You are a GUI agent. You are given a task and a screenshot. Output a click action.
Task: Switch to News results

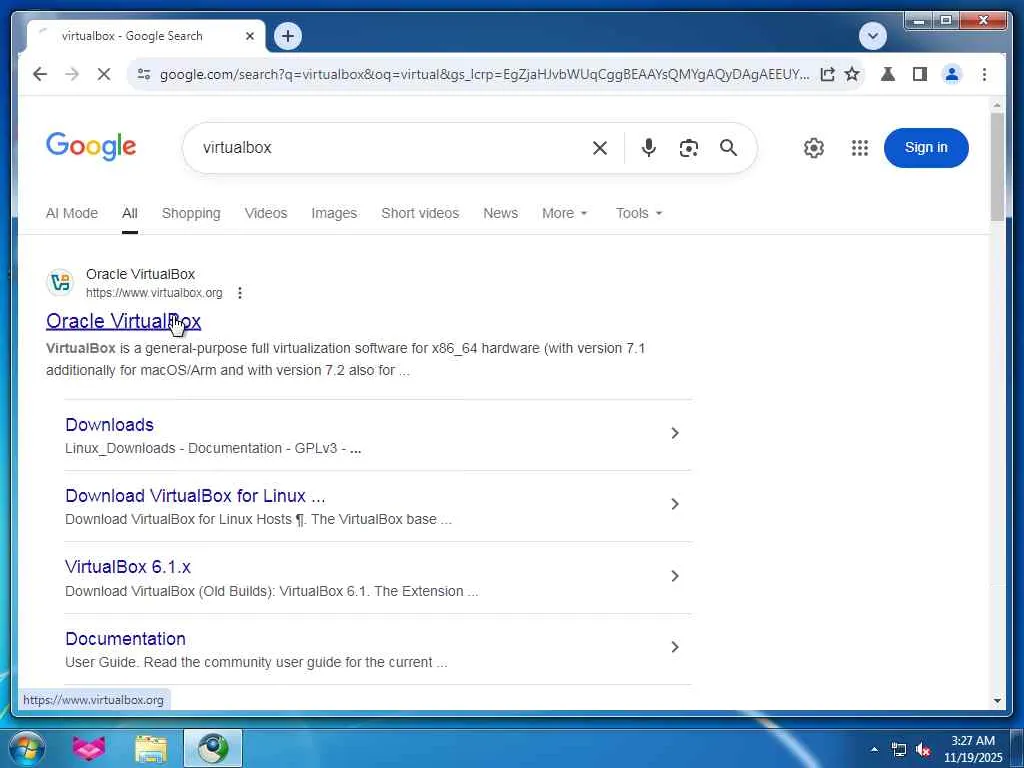[x=500, y=214]
